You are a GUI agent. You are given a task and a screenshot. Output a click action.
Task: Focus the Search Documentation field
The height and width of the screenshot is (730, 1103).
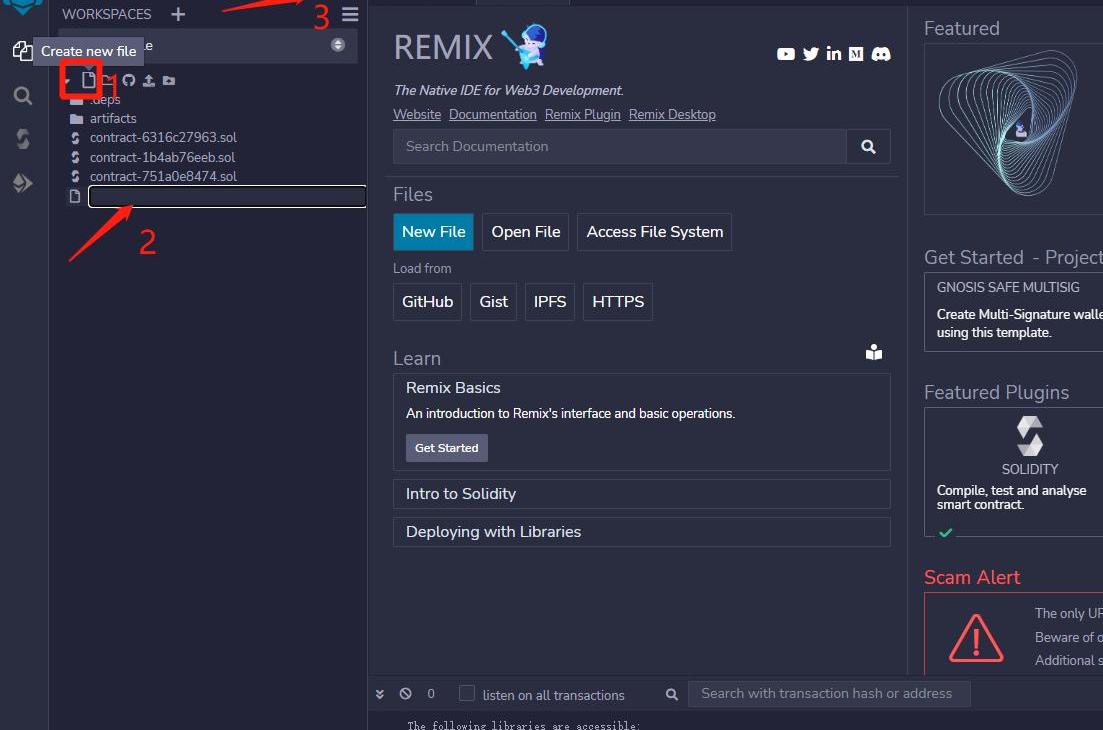tap(620, 146)
